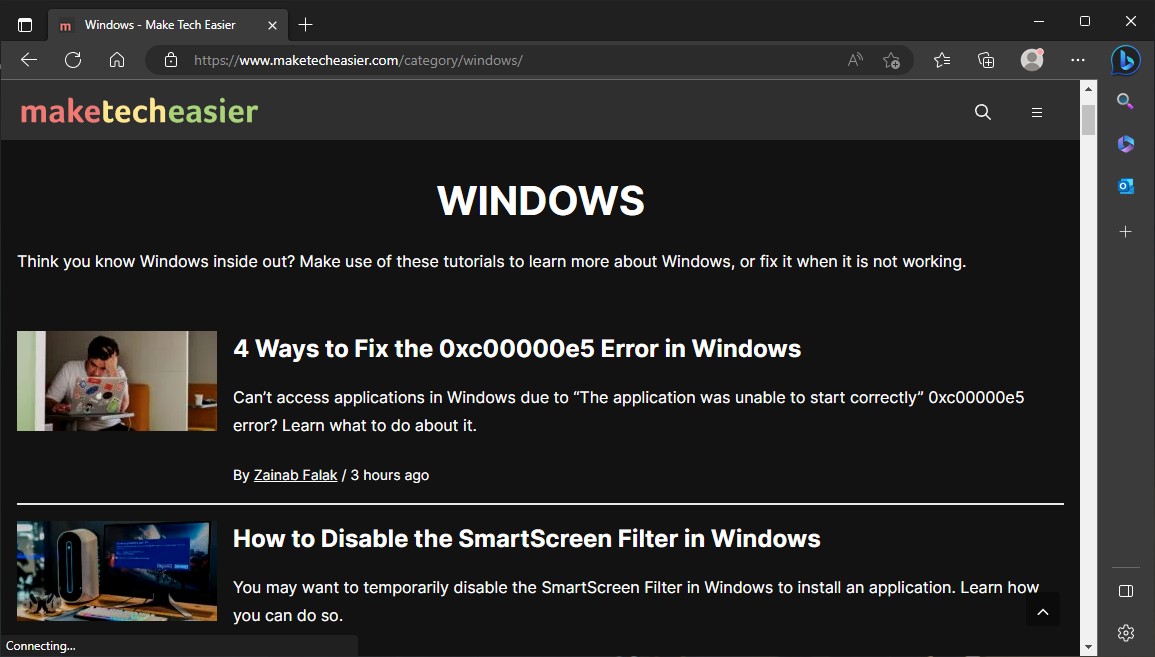Screen dimensions: 1155x657
Task: Open Bing Discover in the sidebar
Action: (x=1124, y=60)
